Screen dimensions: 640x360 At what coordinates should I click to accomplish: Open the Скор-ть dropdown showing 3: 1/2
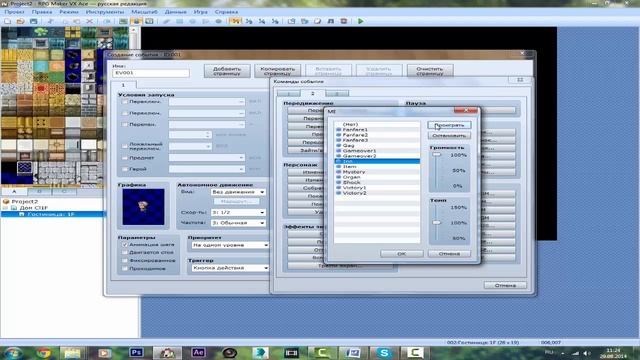point(238,212)
